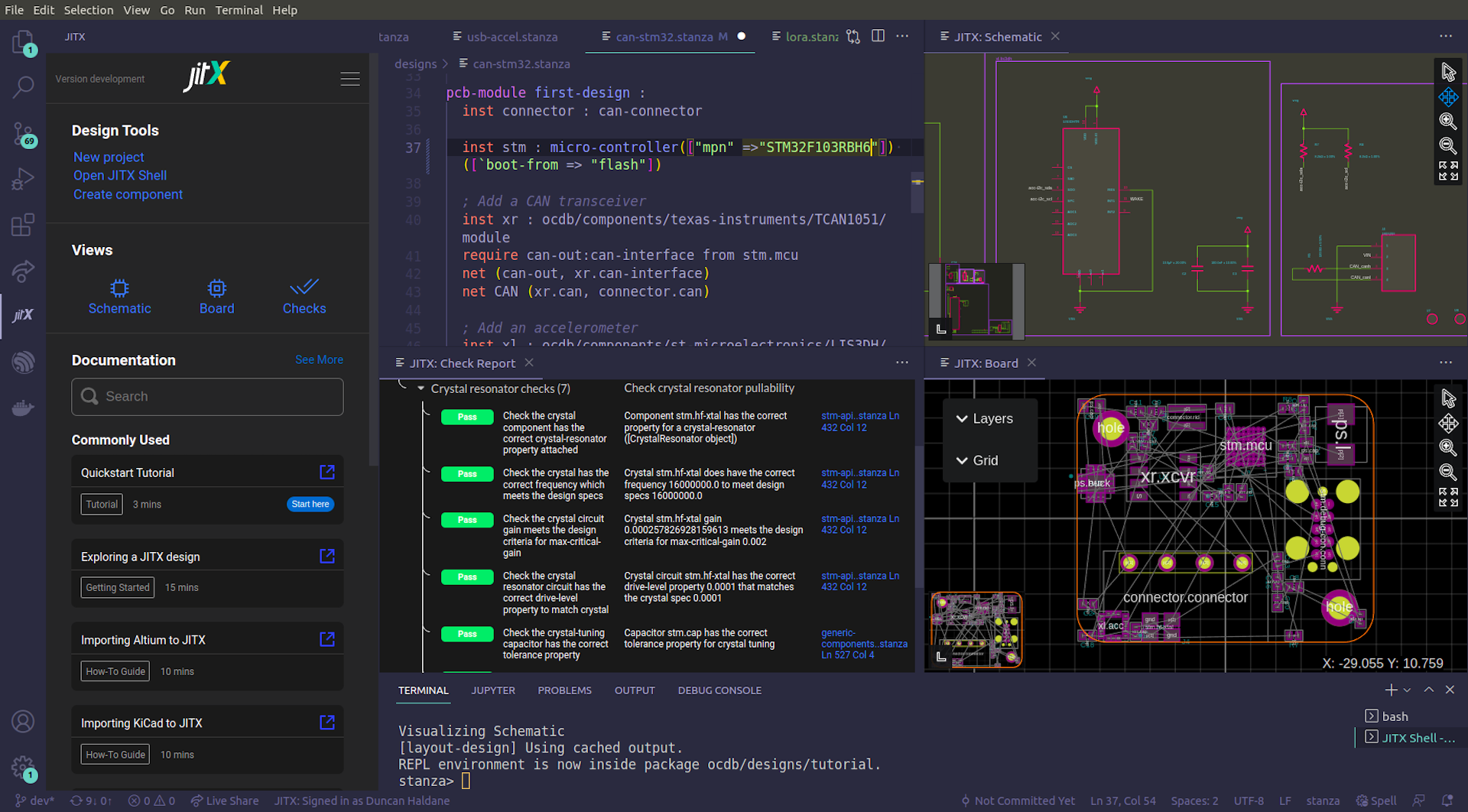This screenshot has height=812, width=1468.
Task: Open Importing Altium to JITX link icon
Action: point(327,639)
